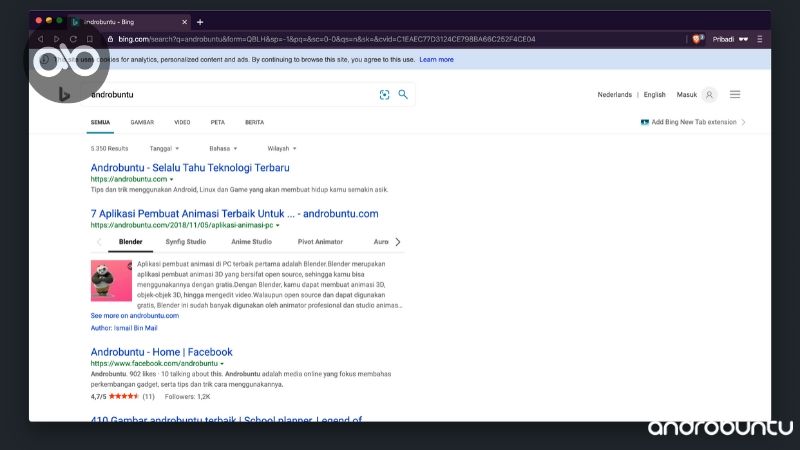Click the bookmark icon in the toolbar
Viewport: 800px width, 450px height.
point(90,39)
